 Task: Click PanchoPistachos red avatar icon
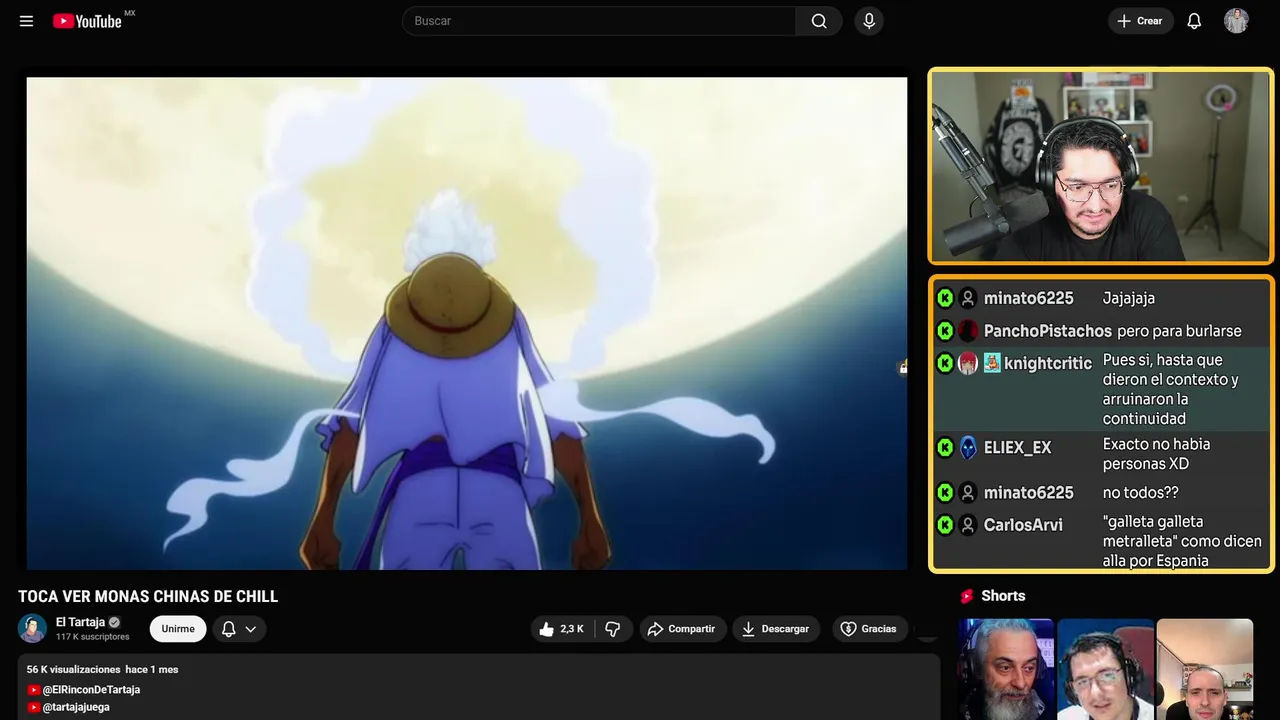(968, 331)
